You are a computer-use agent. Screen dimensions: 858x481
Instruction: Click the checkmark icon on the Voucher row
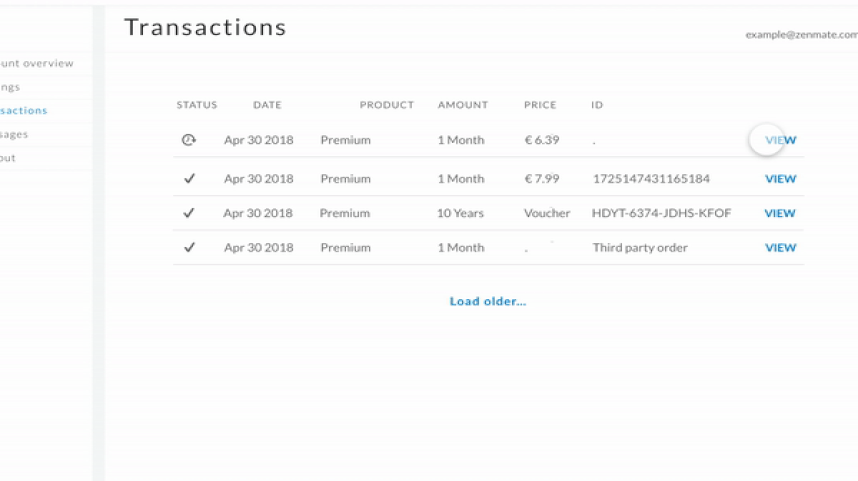tap(189, 213)
